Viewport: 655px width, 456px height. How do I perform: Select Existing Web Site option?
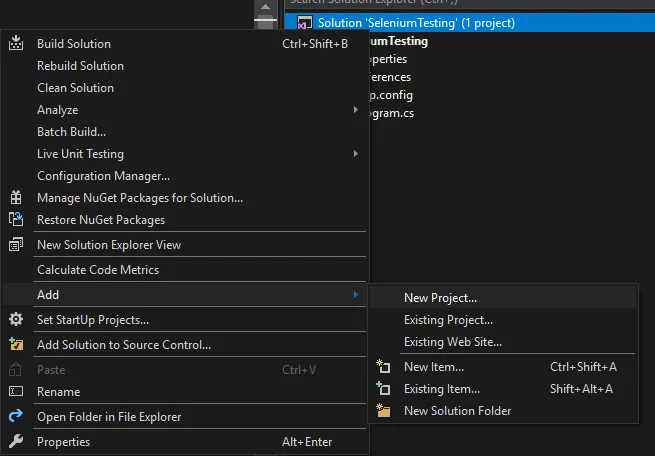[x=452, y=342]
